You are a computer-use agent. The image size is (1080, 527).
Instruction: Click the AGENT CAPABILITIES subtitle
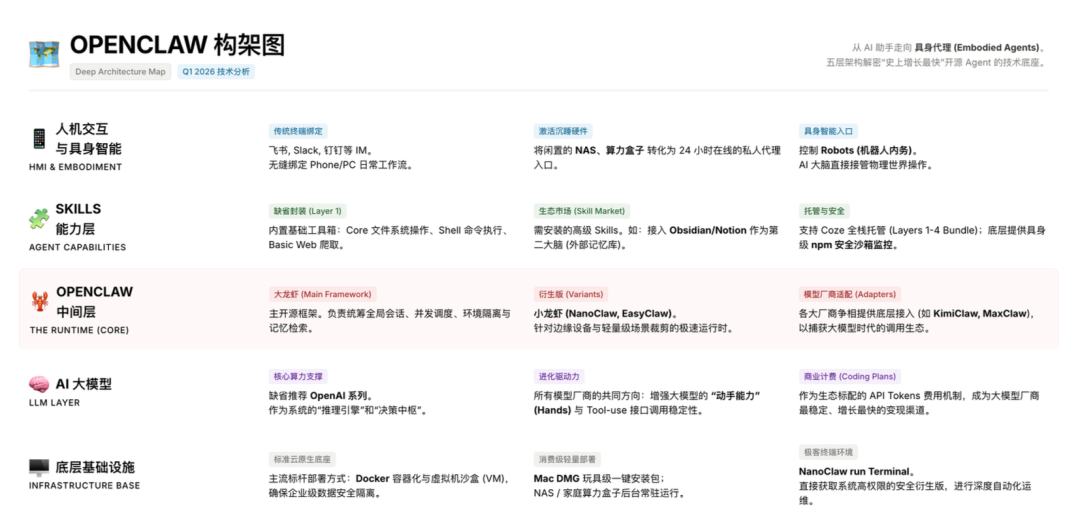77,247
